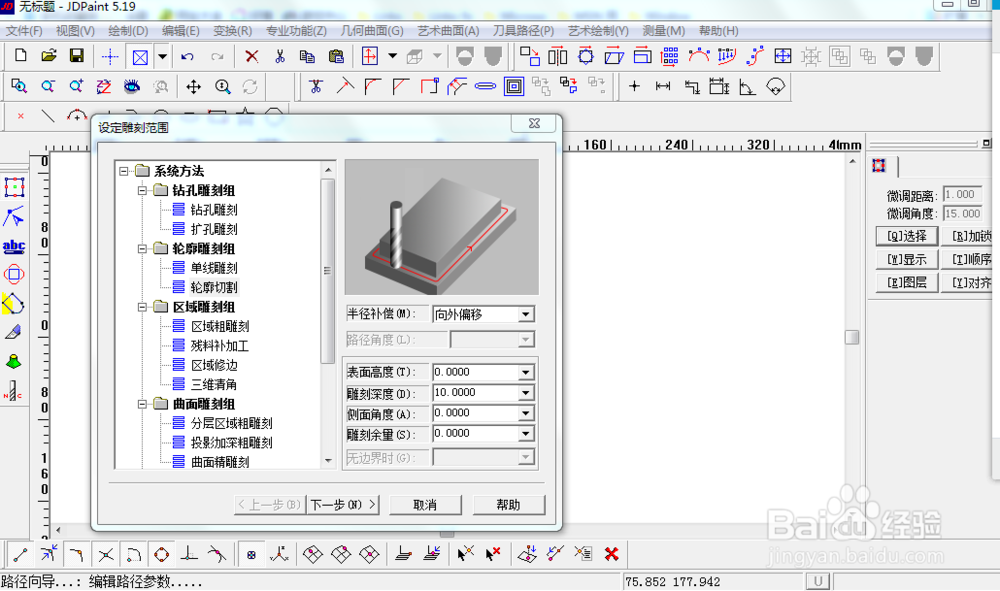The width and height of the screenshot is (1000, 591).
Task: Click the green cone surface icon in left sidebar
Action: 14,362
